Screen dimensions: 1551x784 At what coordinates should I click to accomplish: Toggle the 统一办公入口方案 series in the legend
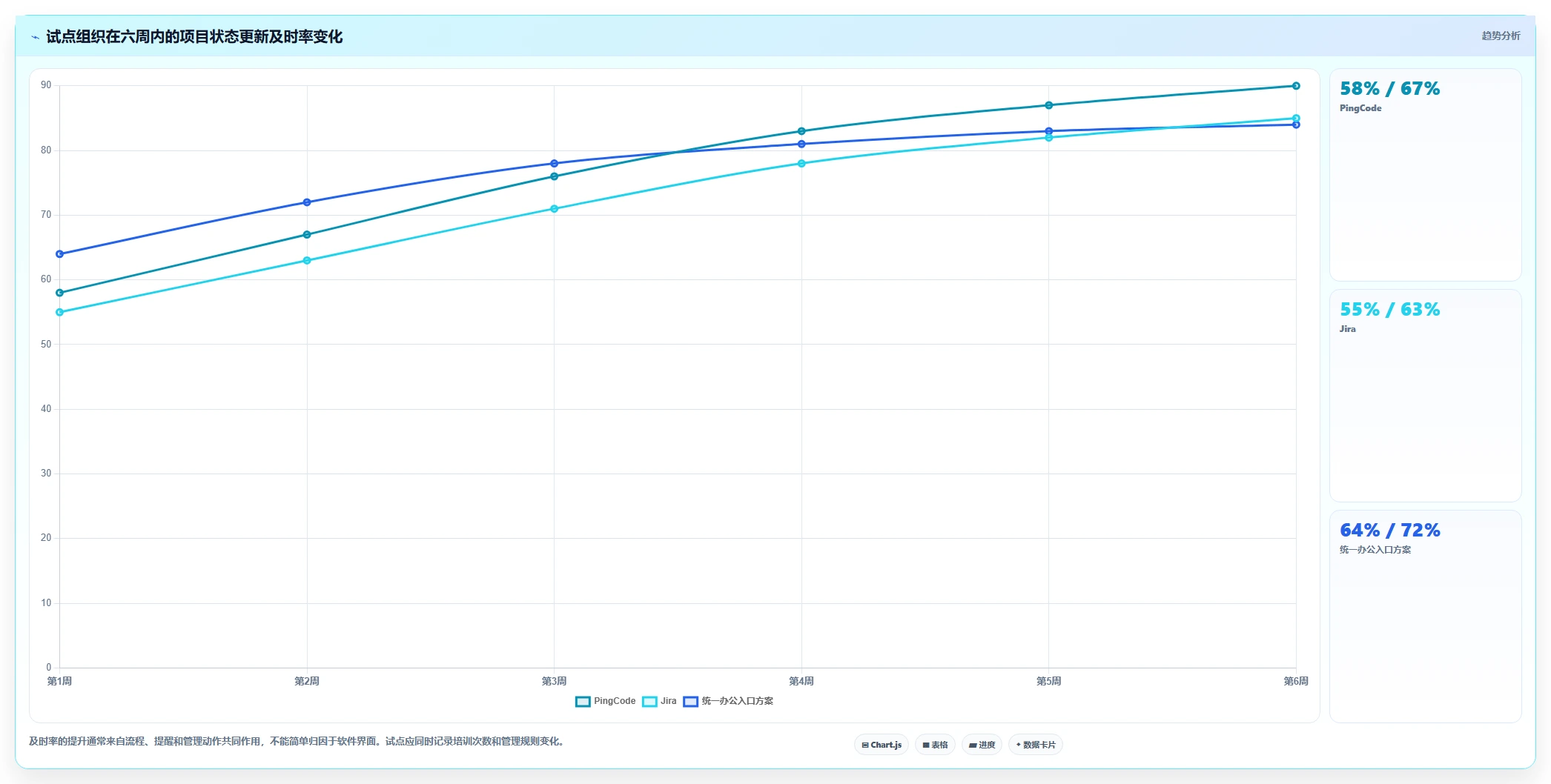point(728,701)
